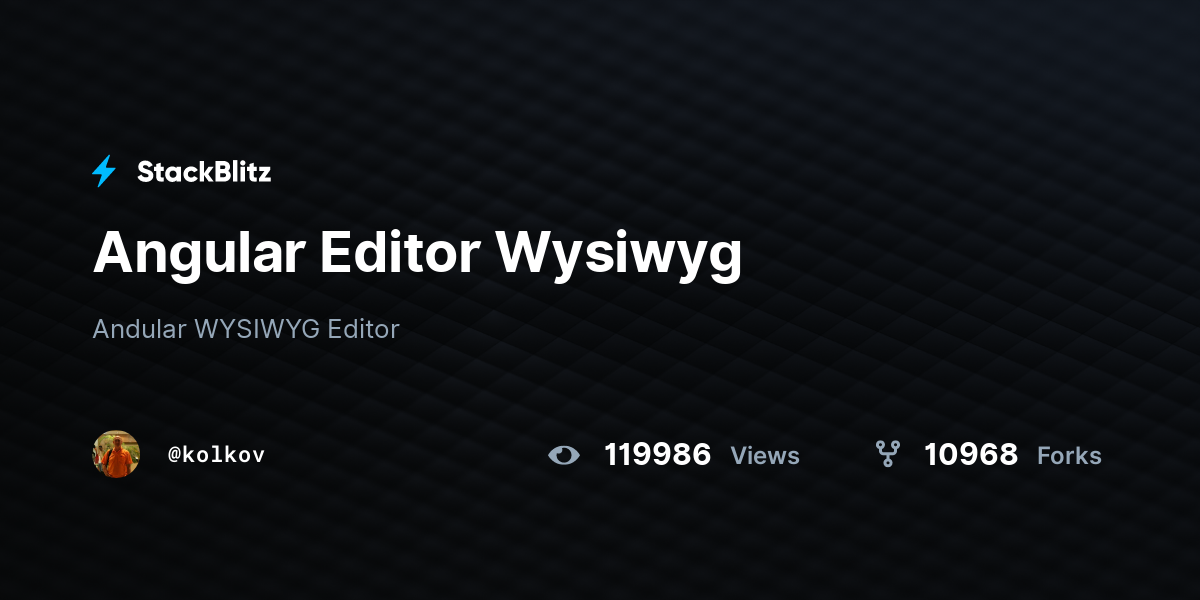
Task: Click the 119986 views number
Action: point(657,455)
